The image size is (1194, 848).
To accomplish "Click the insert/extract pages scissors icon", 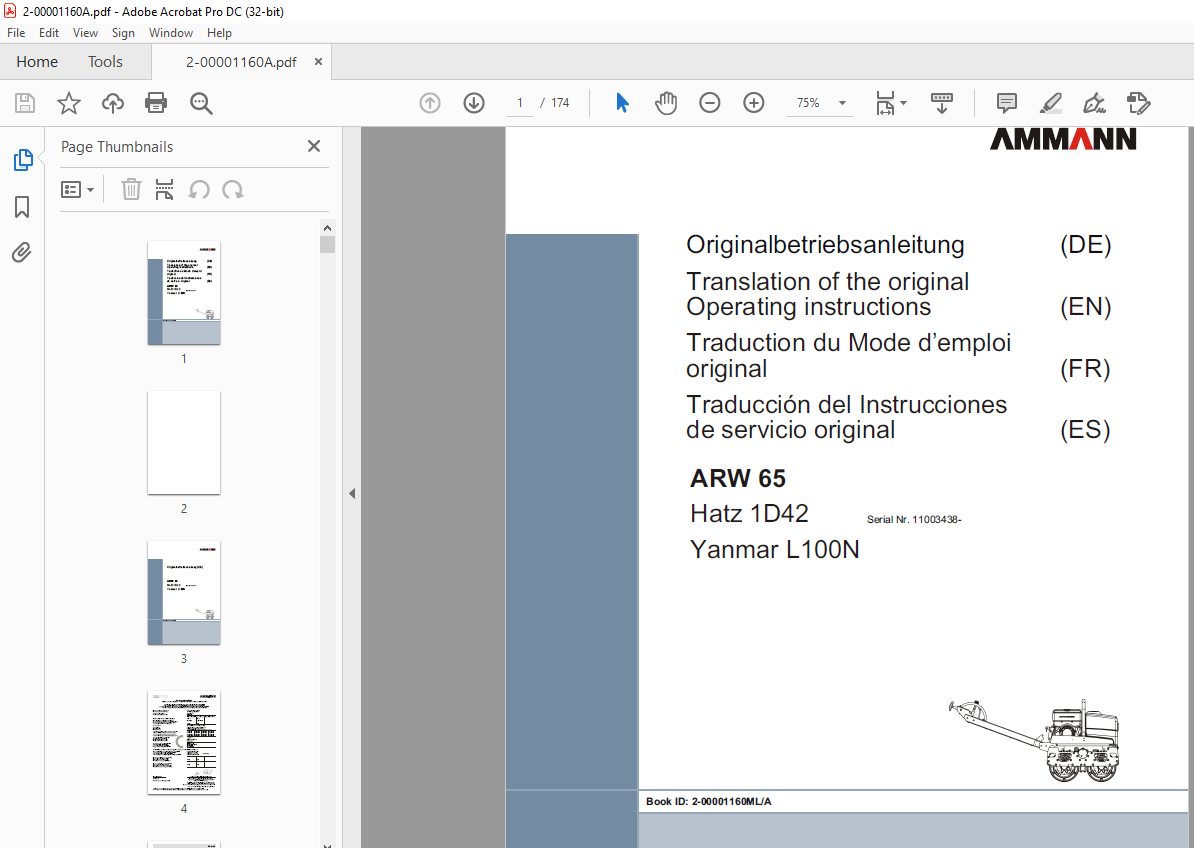I will click(164, 190).
